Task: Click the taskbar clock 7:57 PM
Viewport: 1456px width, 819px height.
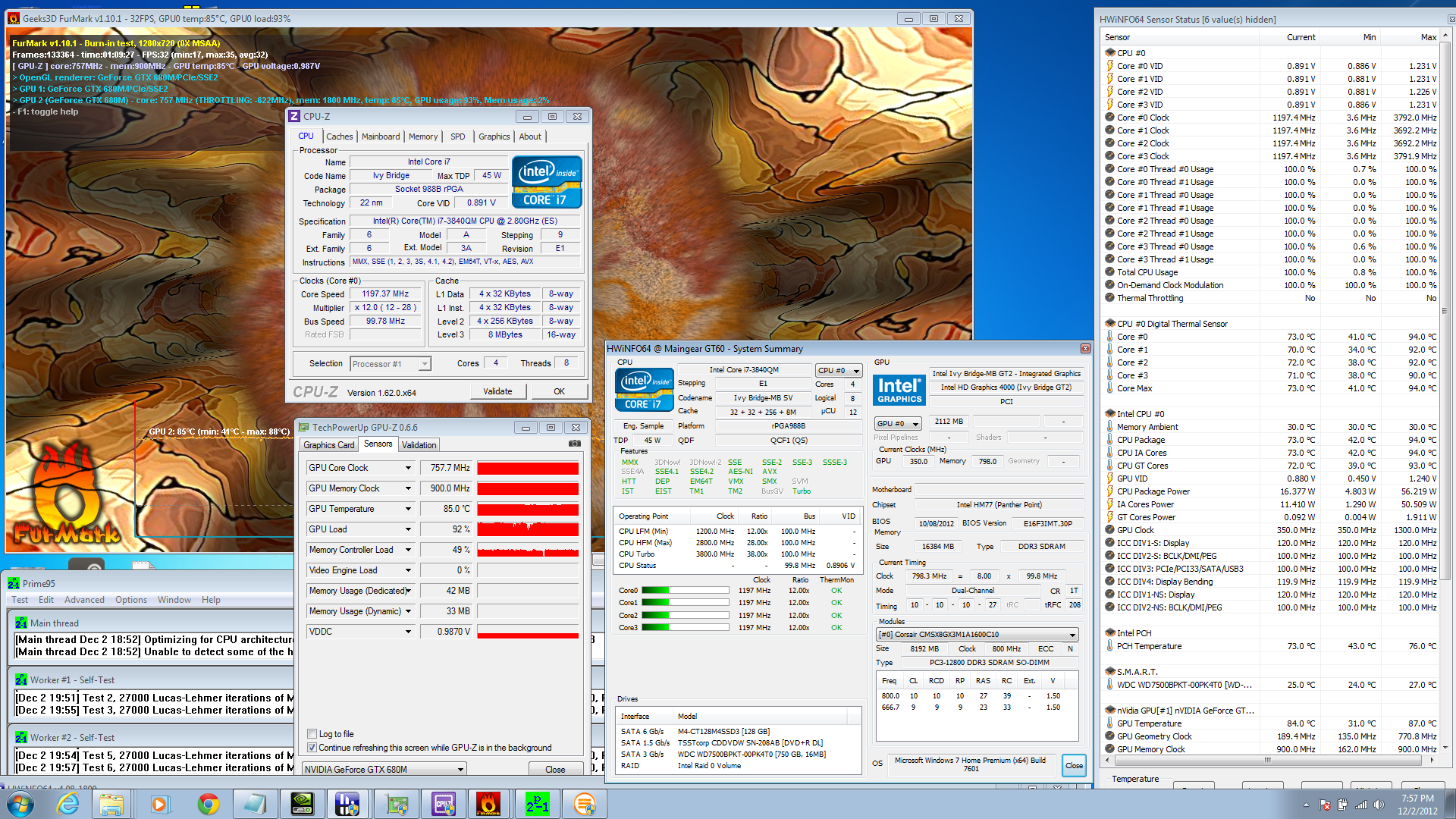Action: point(1417,799)
